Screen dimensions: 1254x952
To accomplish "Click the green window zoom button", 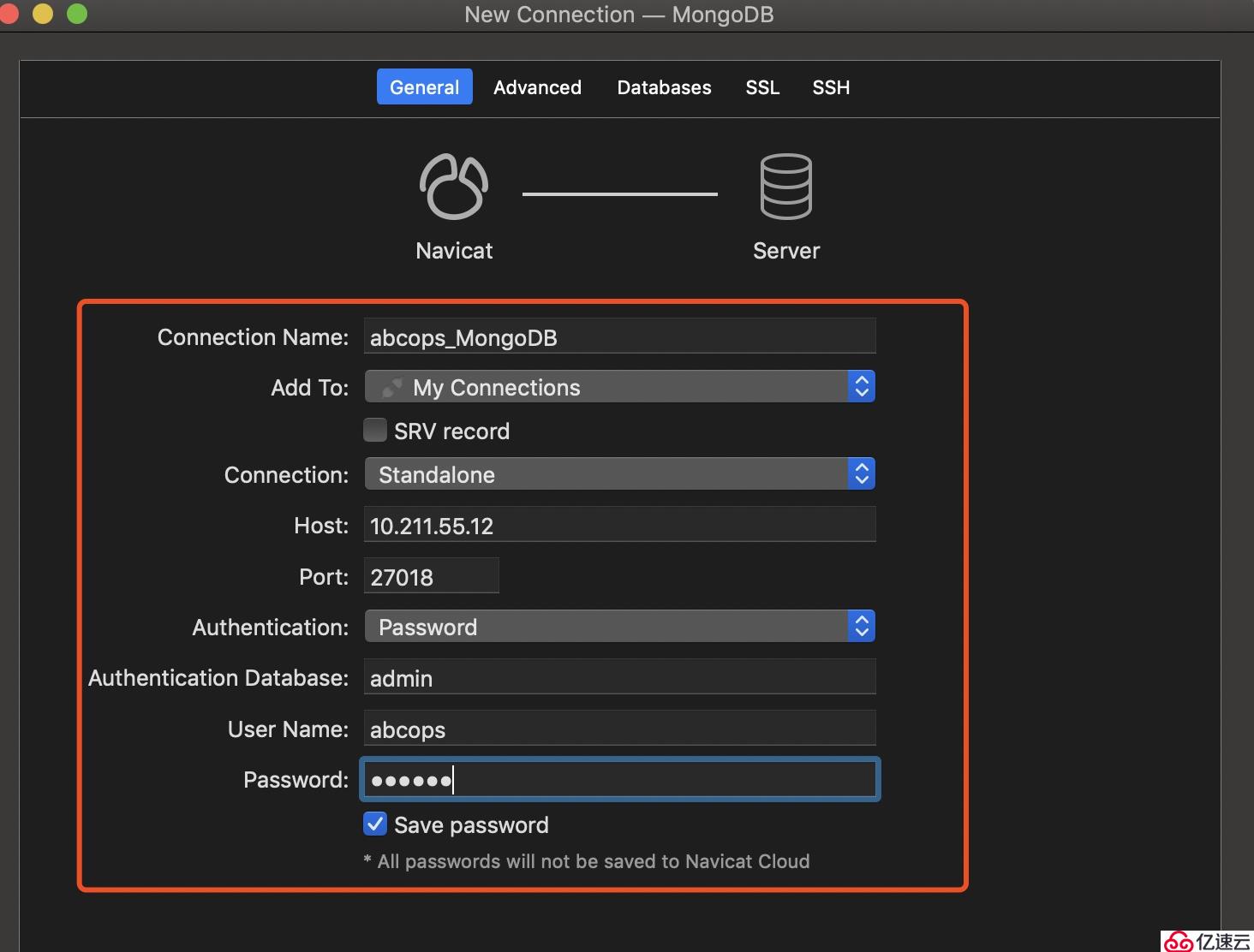I will pos(77,14).
